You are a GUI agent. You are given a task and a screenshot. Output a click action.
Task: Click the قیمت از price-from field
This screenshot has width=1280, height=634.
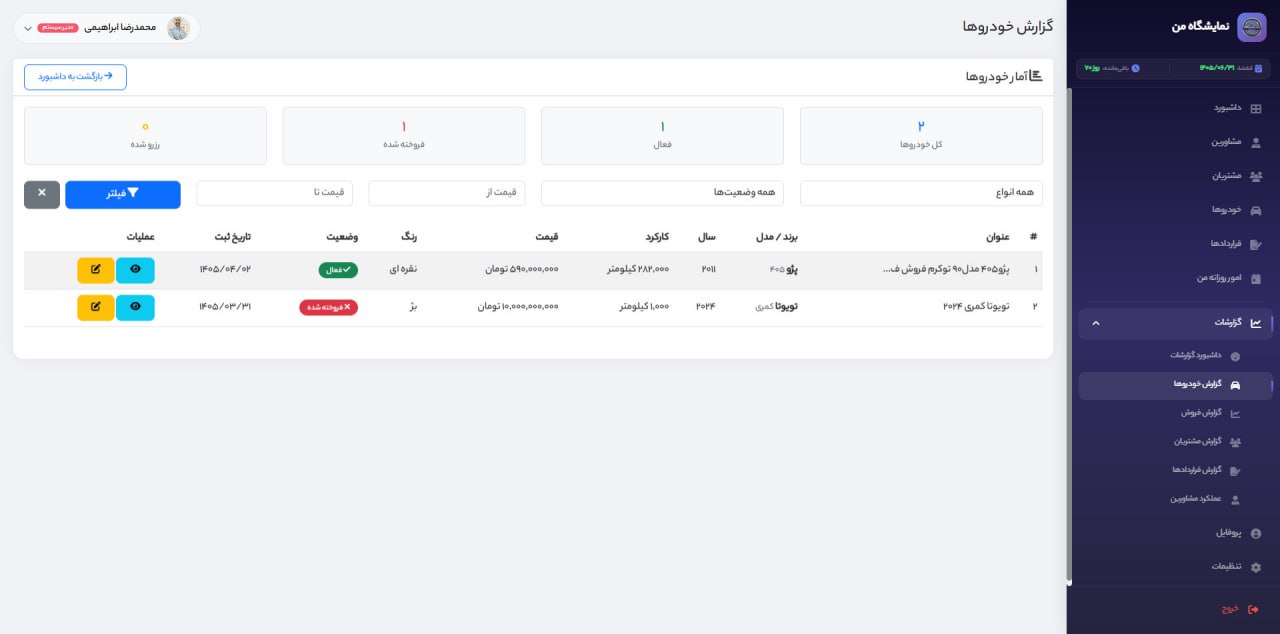446,193
